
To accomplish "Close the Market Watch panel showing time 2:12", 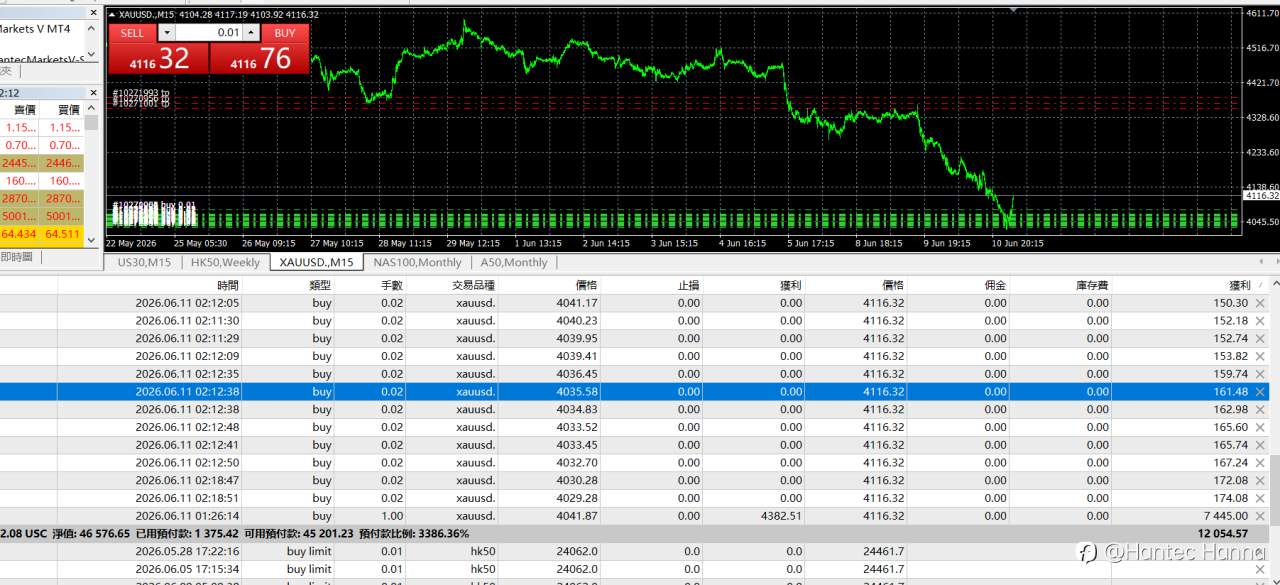I will coord(93,92).
